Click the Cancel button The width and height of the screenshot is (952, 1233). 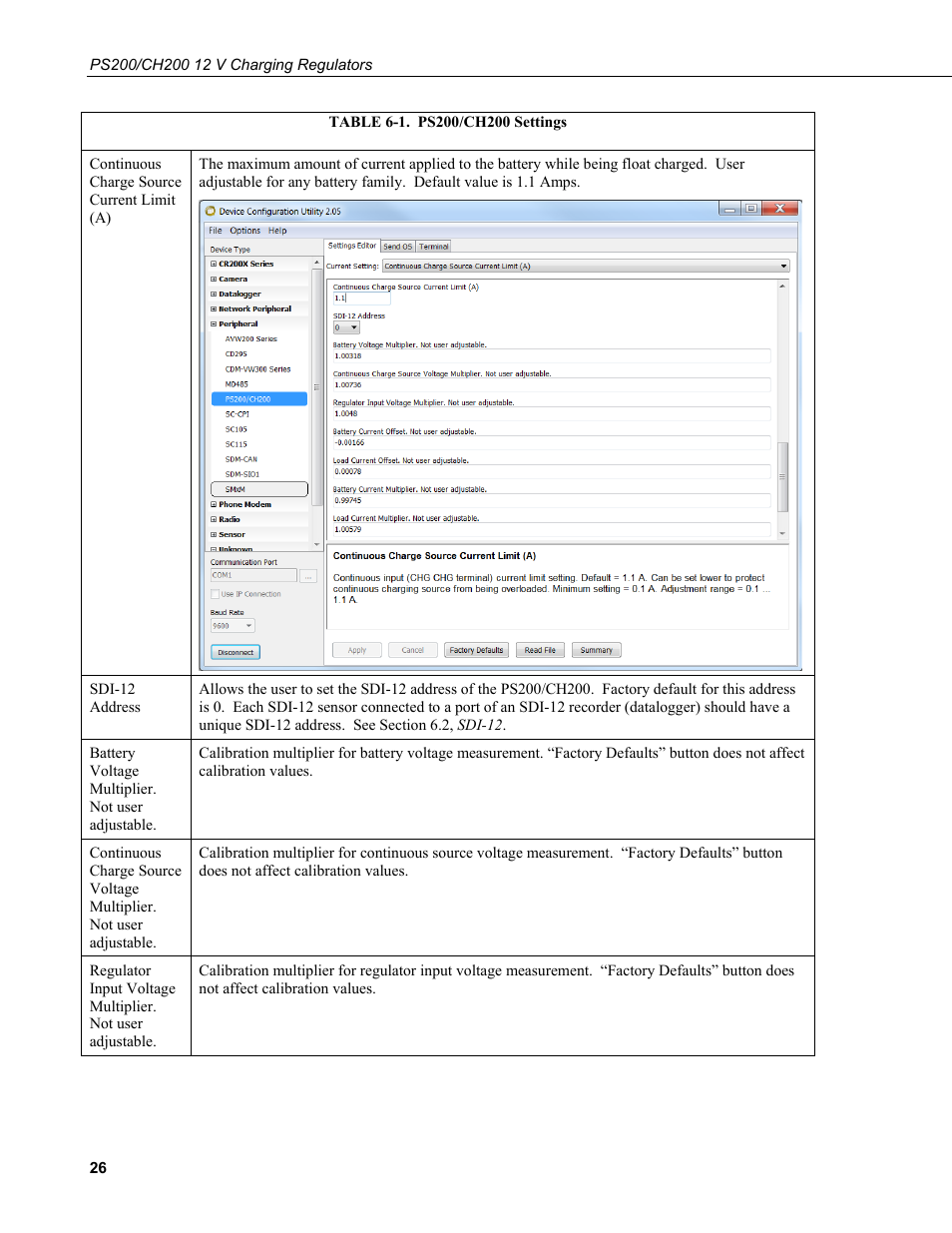[x=413, y=650]
